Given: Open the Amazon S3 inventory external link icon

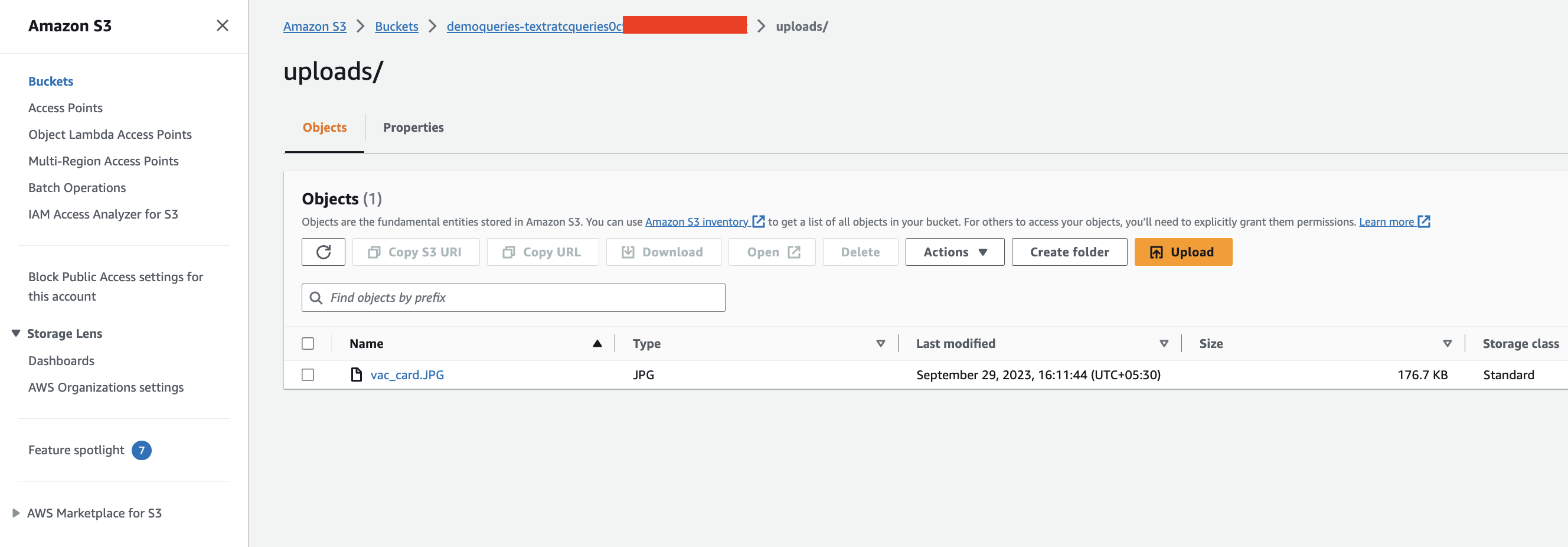Looking at the screenshot, I should tap(759, 222).
